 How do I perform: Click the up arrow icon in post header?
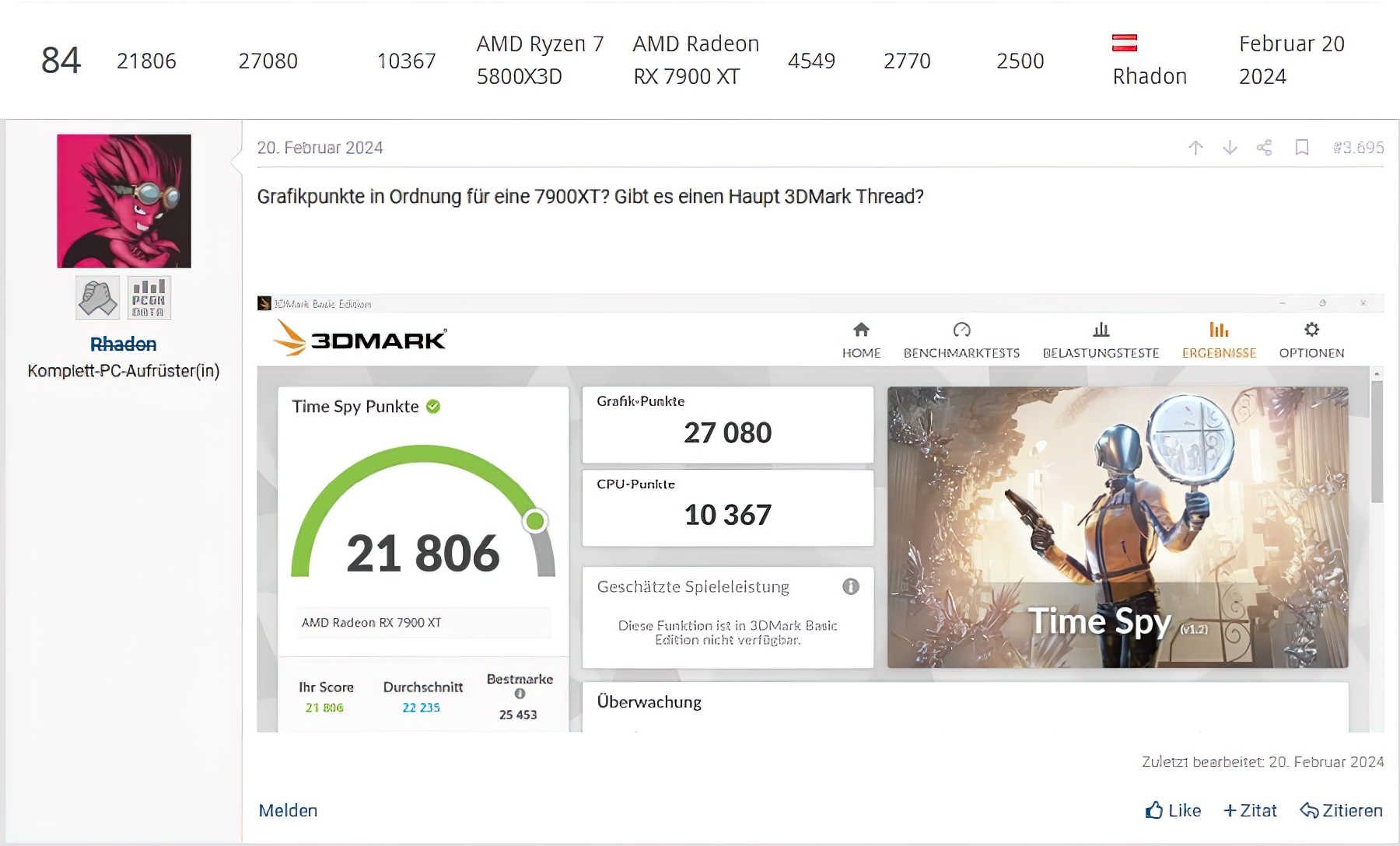(1195, 148)
